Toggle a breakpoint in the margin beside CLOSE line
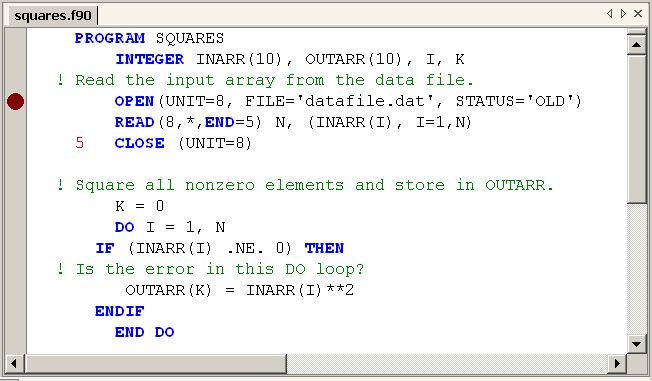 tap(15, 143)
